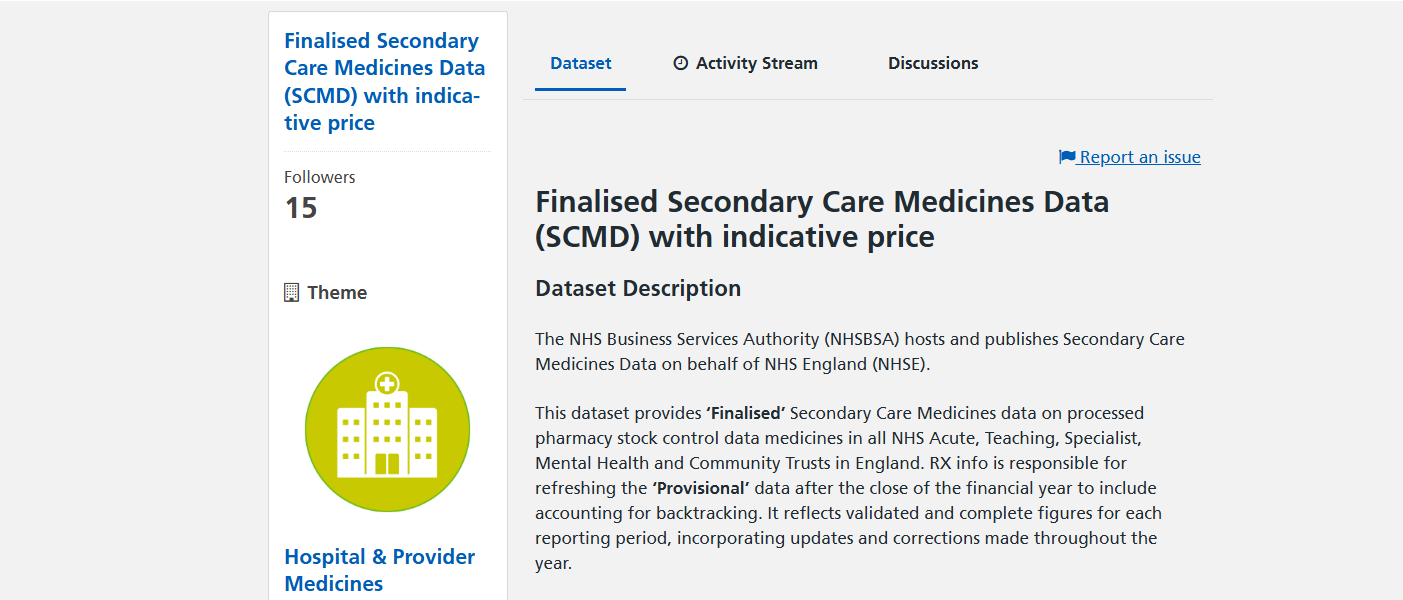Click the Dataset Description heading
1403x600 pixels.
[x=638, y=289]
